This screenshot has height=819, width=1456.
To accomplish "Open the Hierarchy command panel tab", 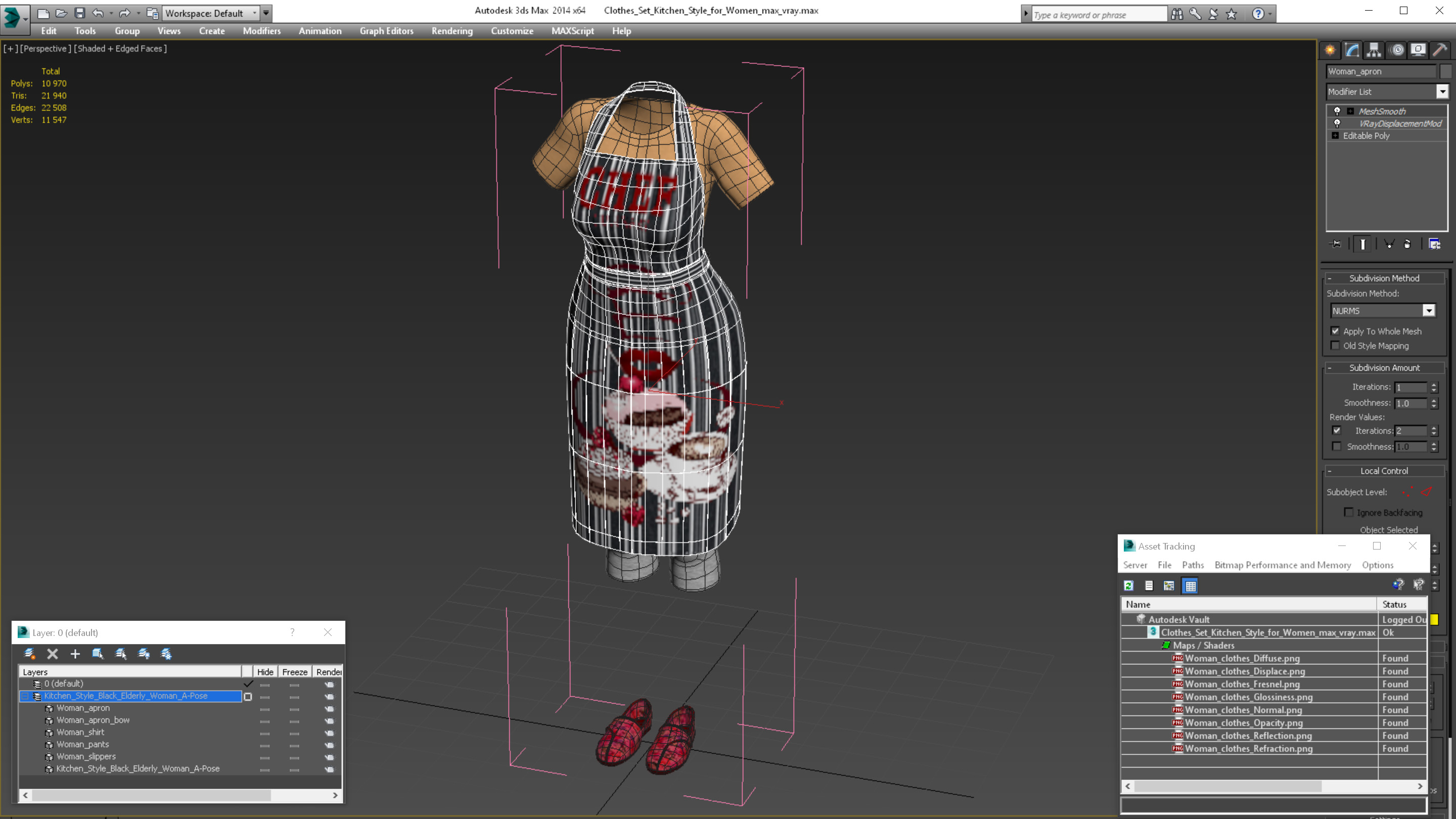I will tap(1374, 50).
